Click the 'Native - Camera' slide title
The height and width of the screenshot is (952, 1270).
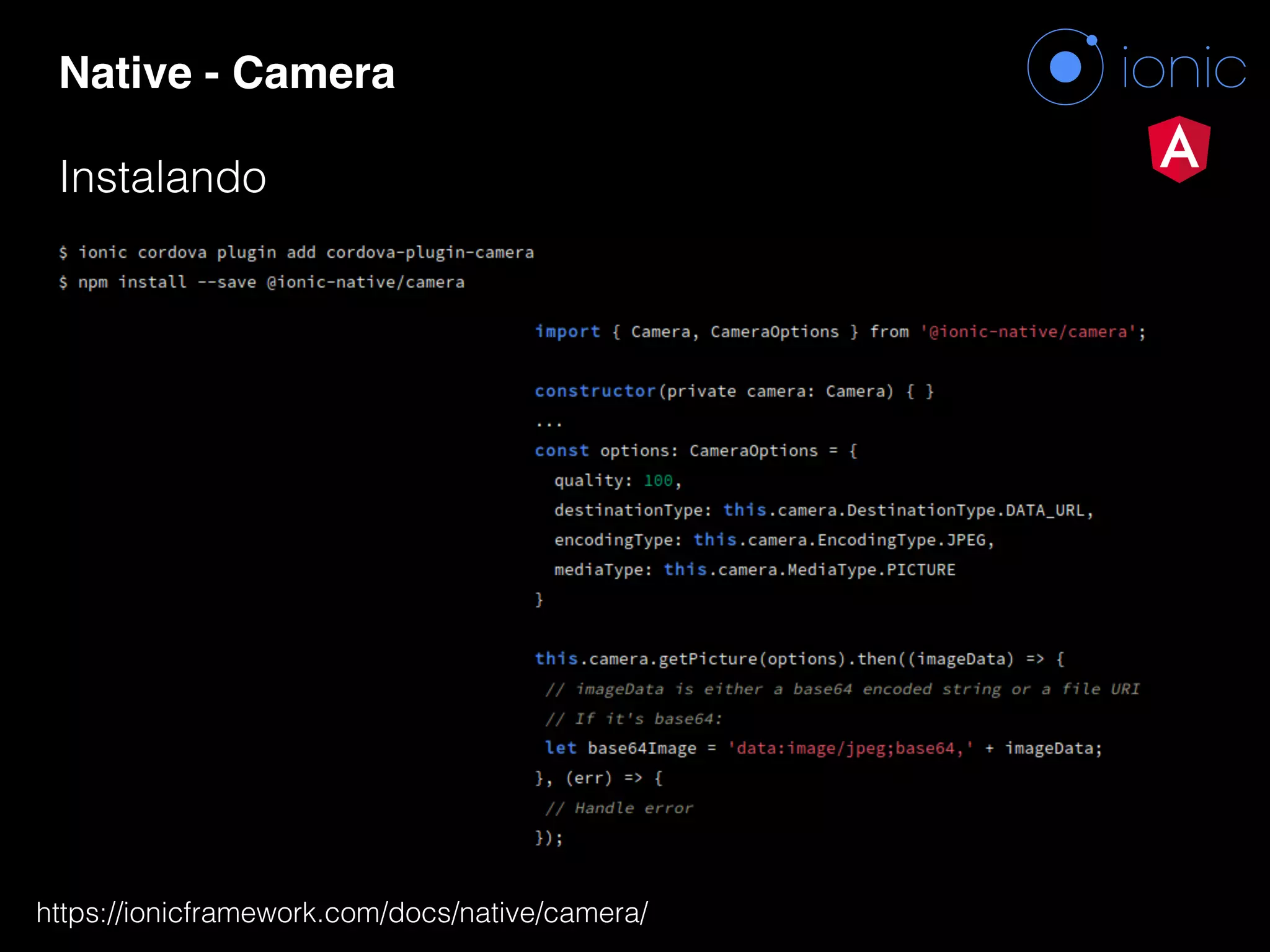[x=227, y=73]
